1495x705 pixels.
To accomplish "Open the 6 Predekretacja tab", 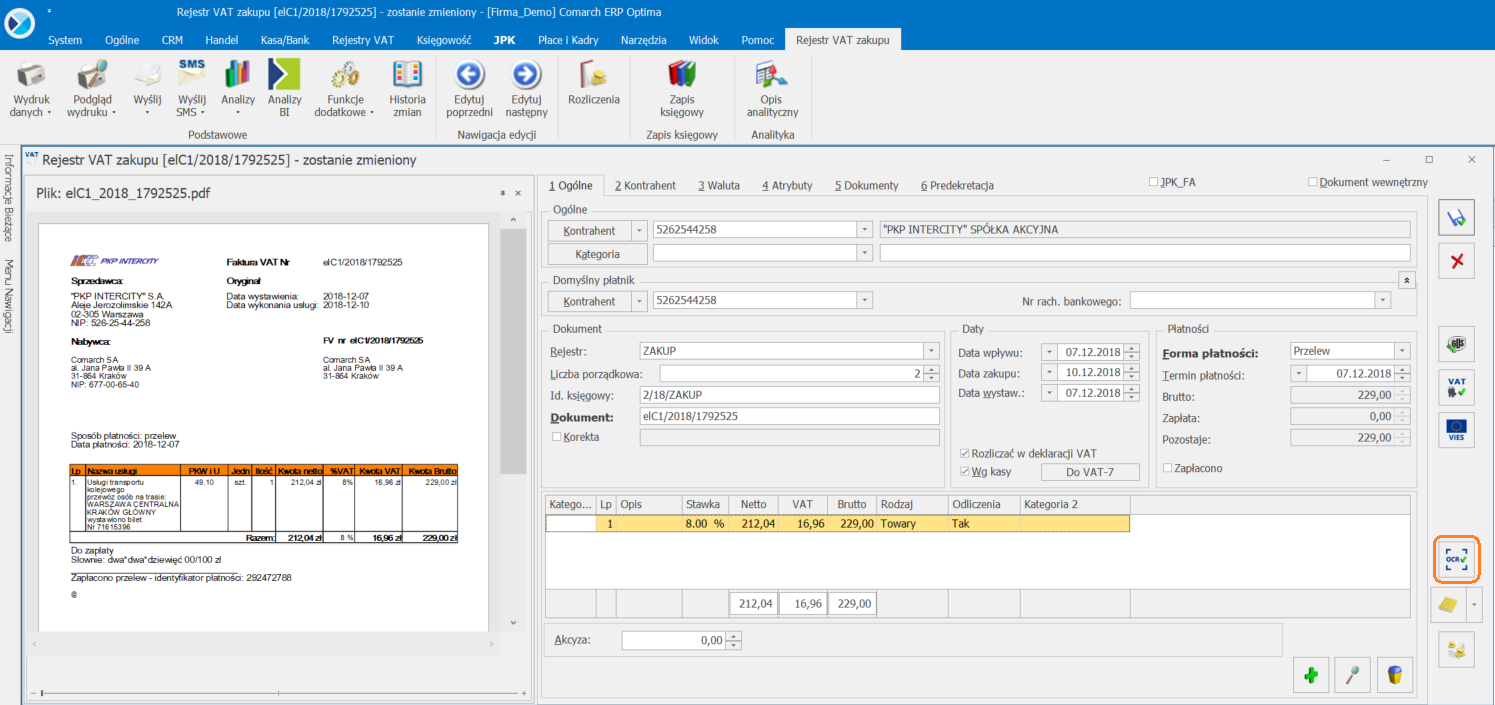I will point(958,185).
